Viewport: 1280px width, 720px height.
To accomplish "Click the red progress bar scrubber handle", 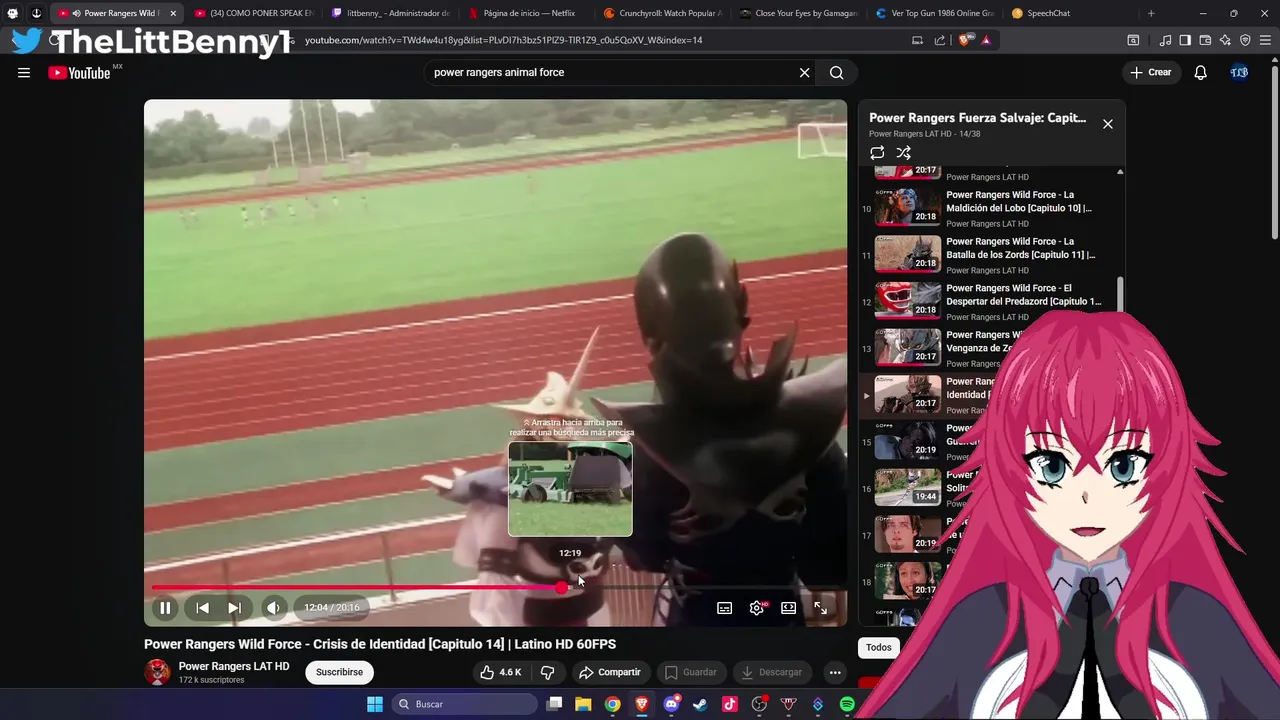I will [x=562, y=588].
